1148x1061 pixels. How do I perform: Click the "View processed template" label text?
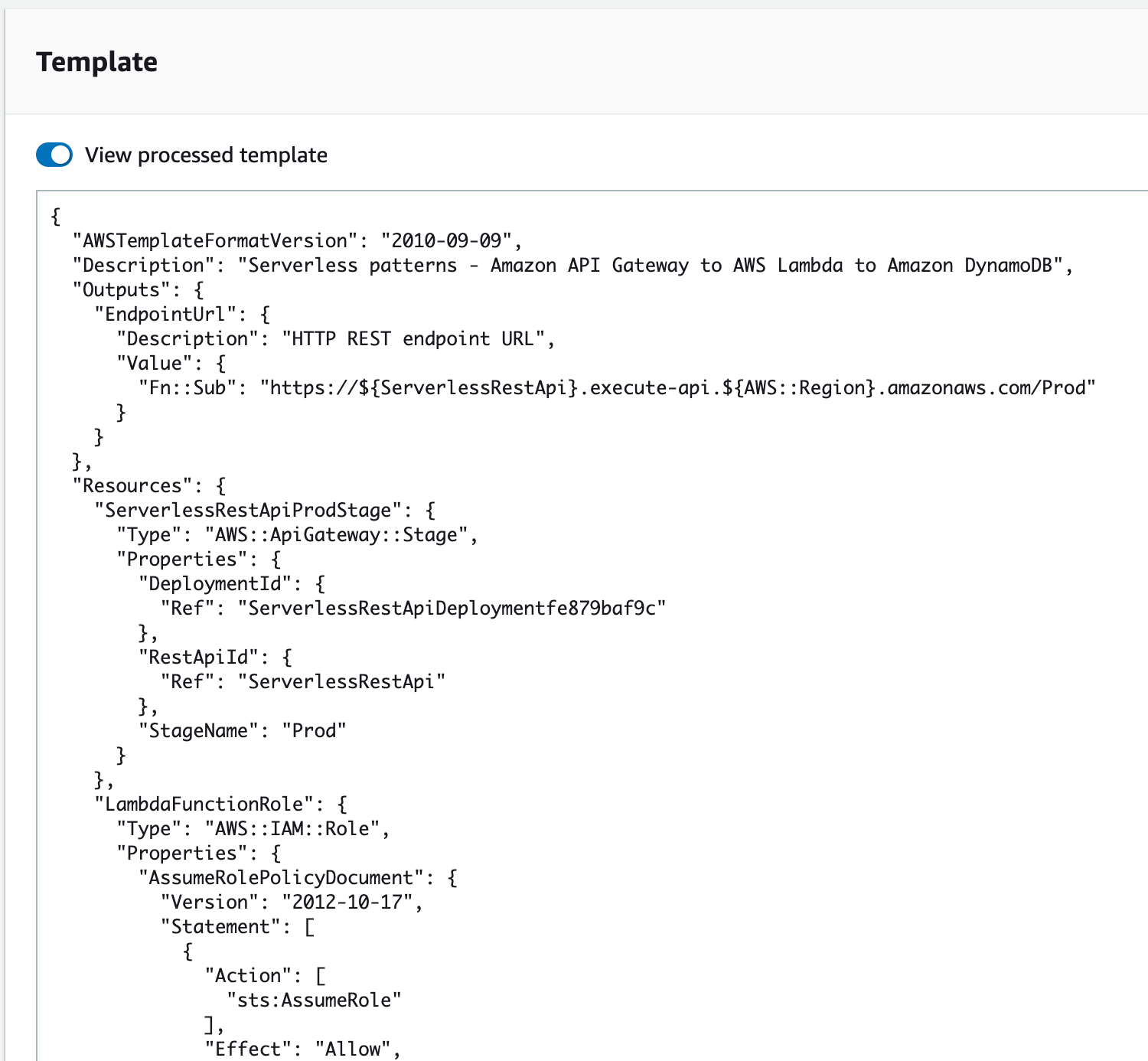pyautogui.click(x=206, y=155)
